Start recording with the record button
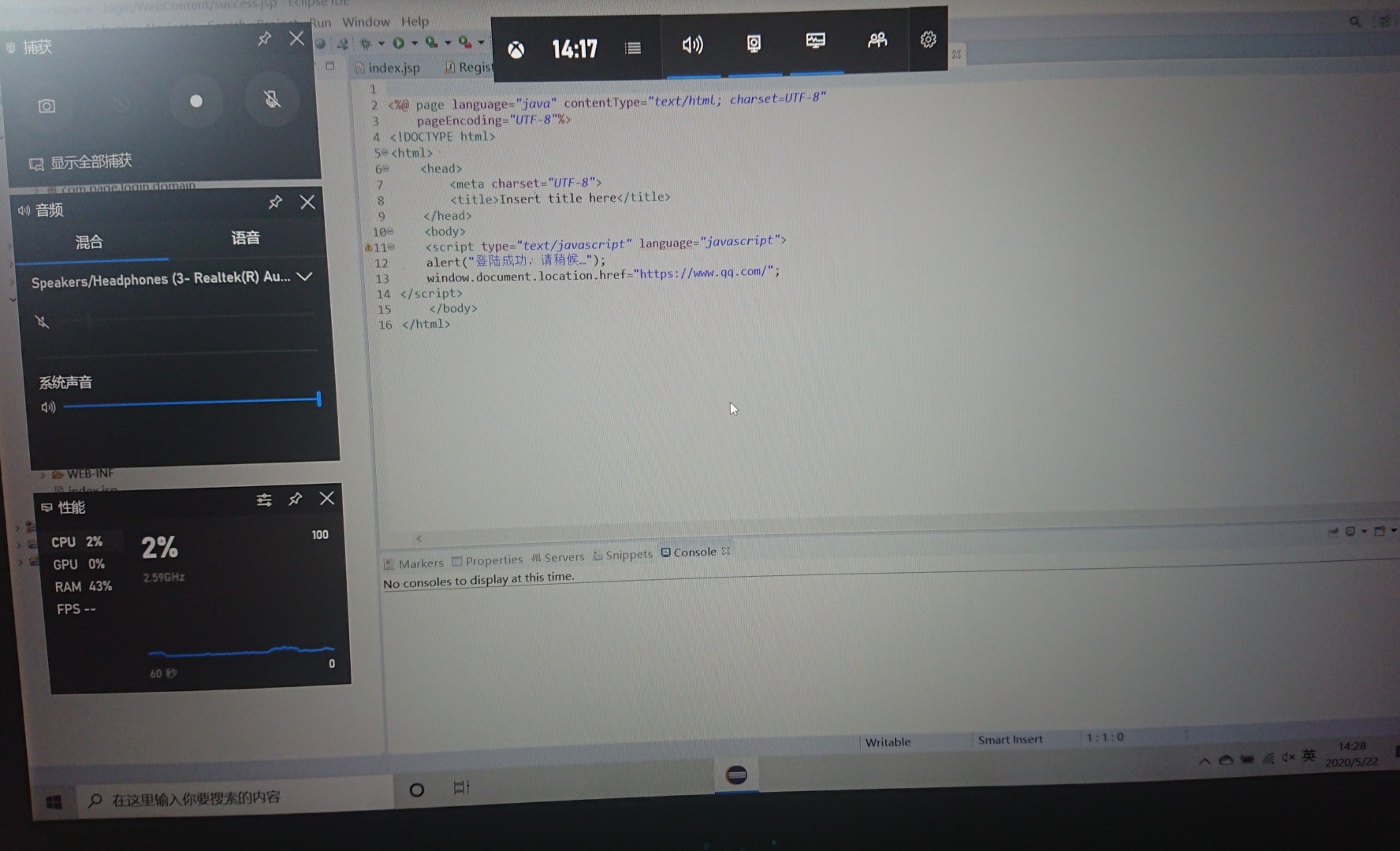1400x851 pixels. coord(196,101)
